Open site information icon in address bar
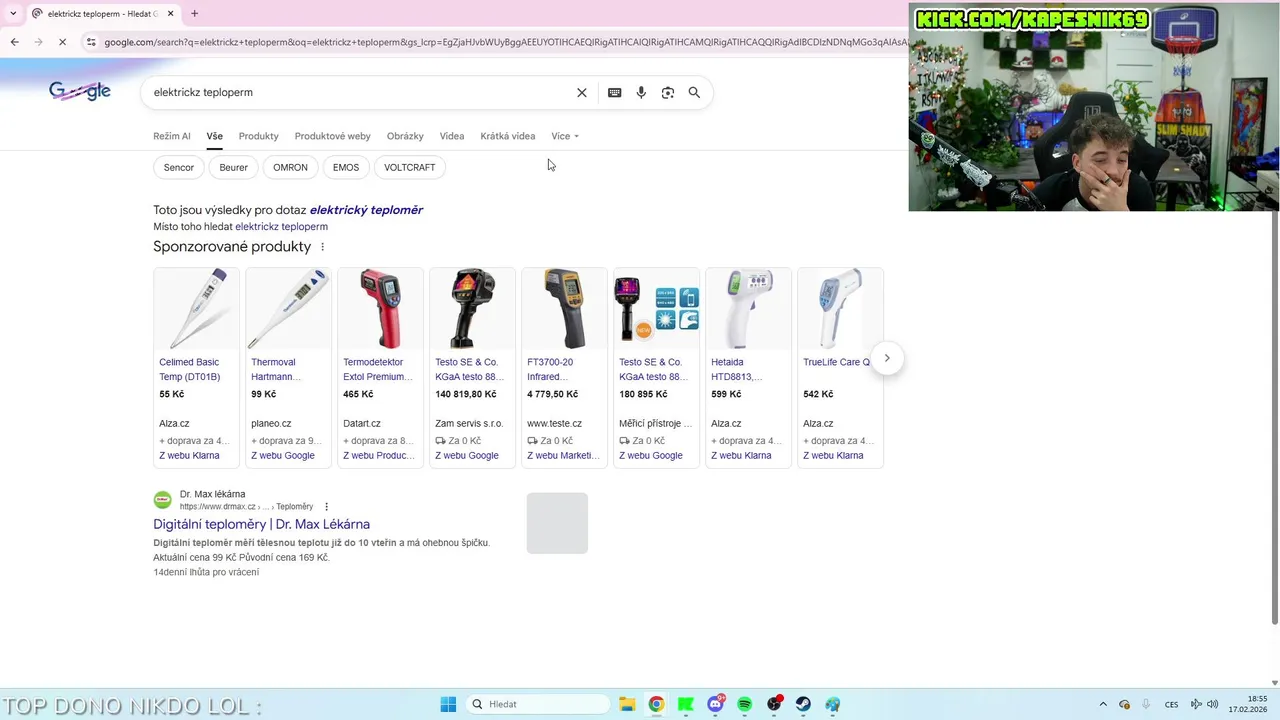Screen dimensions: 1280x720 [91, 42]
